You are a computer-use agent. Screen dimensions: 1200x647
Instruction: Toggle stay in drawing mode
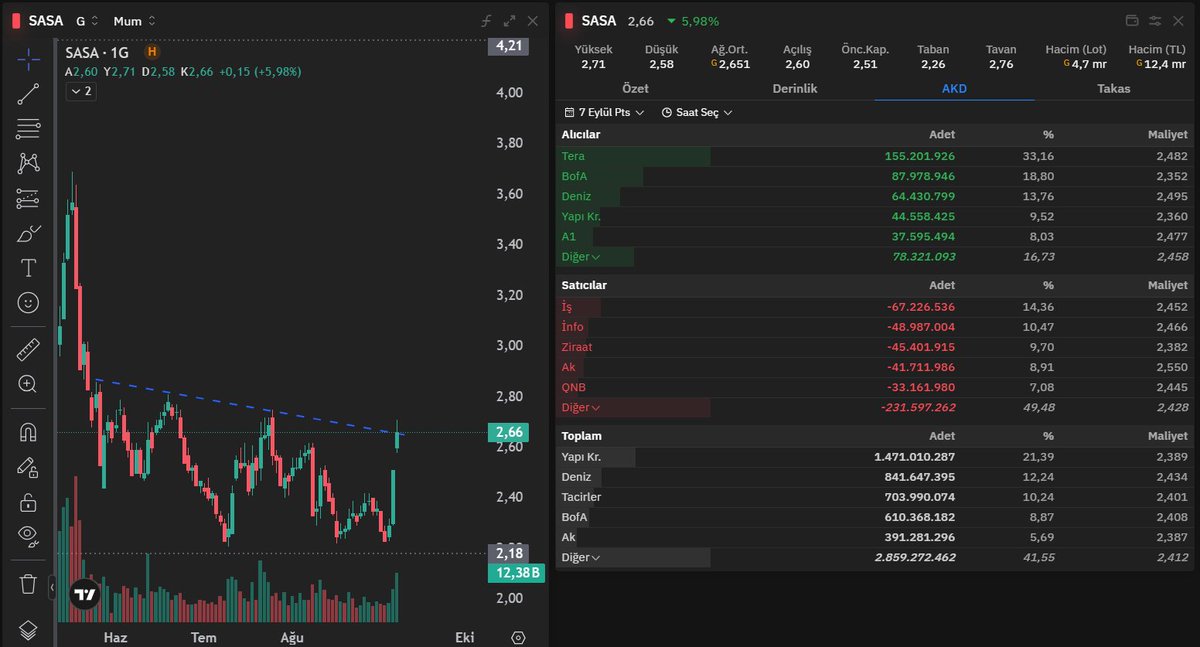click(28, 467)
